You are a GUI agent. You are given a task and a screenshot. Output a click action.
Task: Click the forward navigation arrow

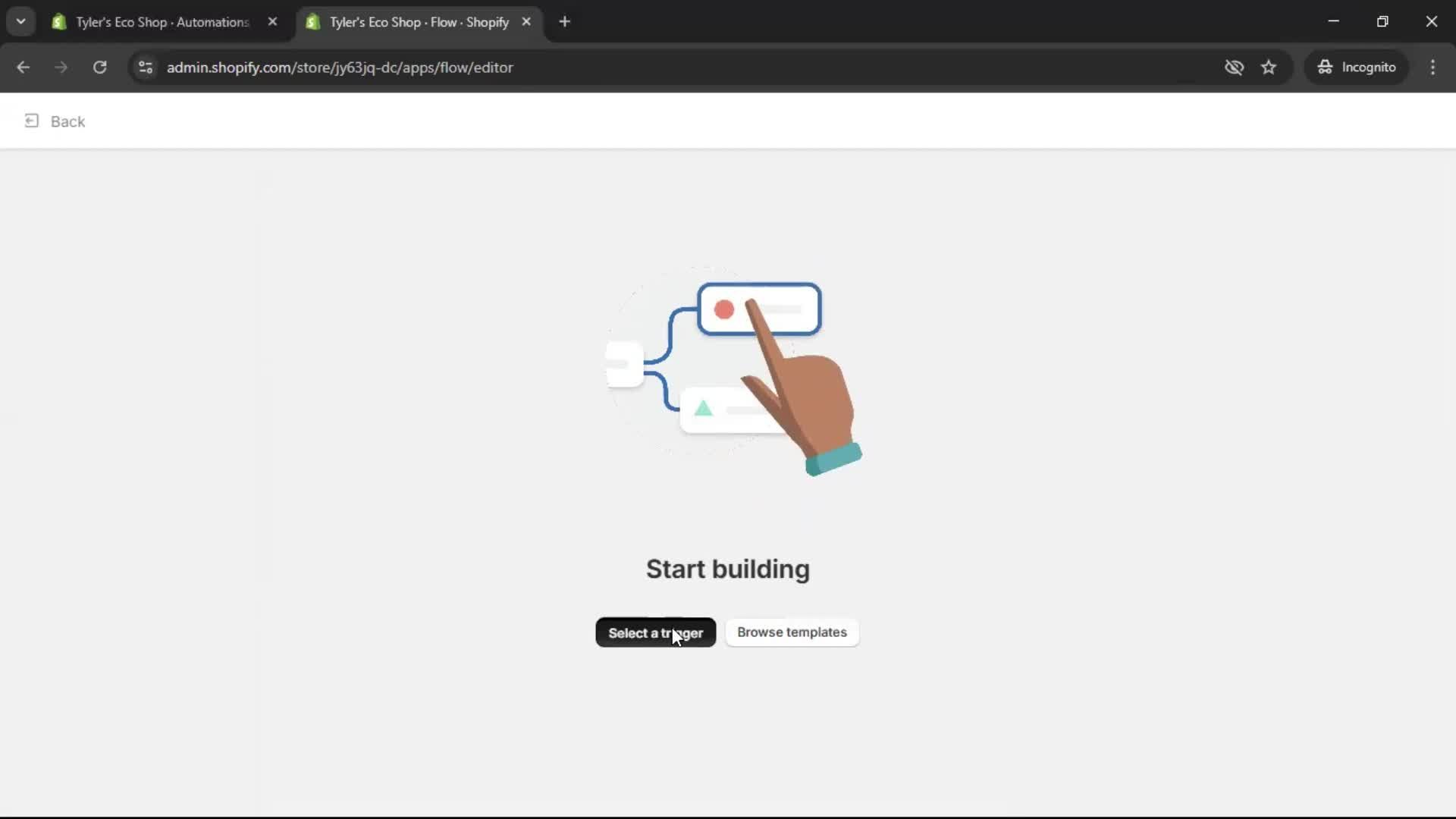[x=61, y=67]
